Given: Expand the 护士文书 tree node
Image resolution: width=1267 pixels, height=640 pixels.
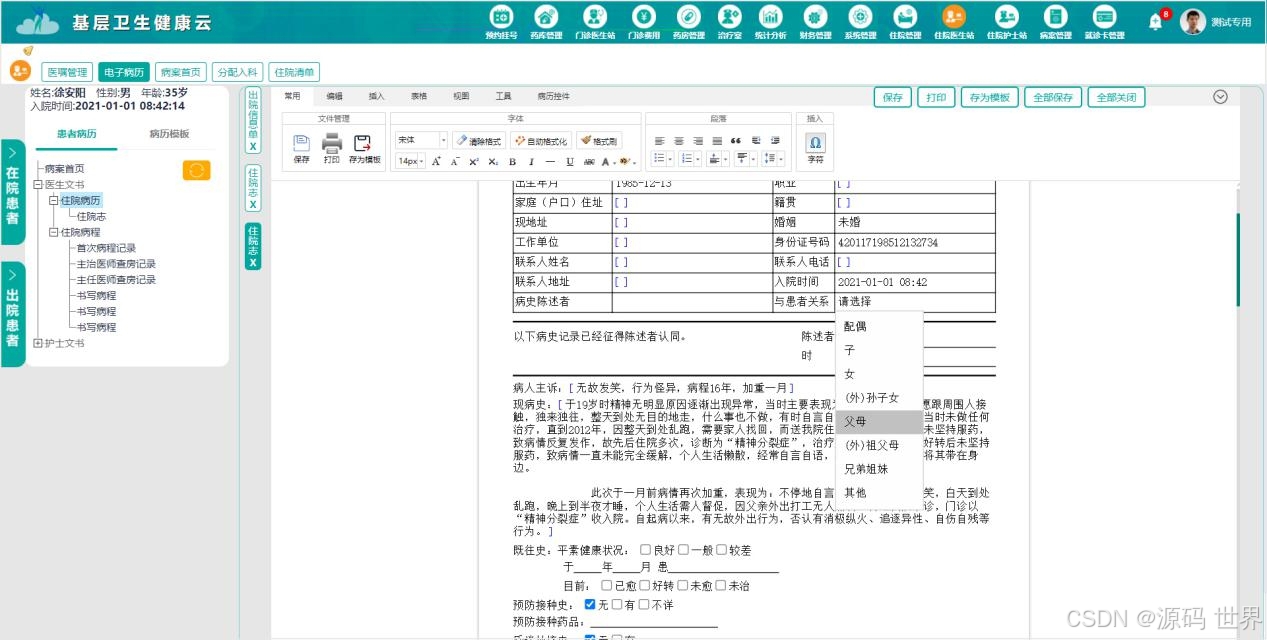Looking at the screenshot, I should tap(37, 343).
